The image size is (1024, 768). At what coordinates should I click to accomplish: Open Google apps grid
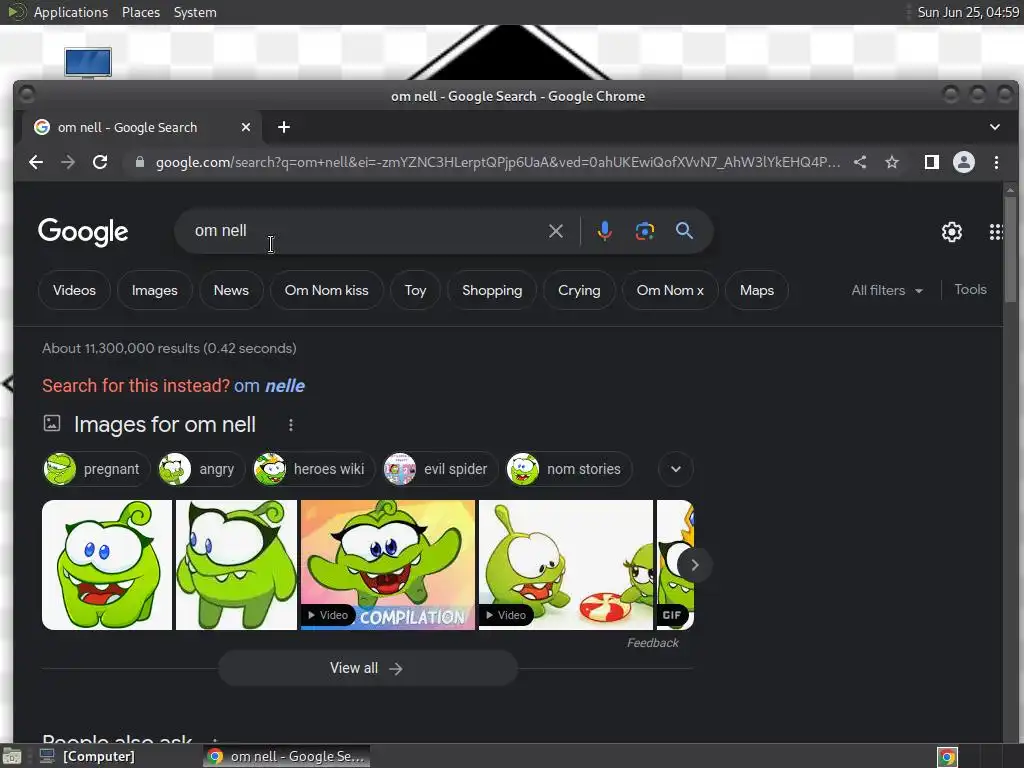(995, 232)
